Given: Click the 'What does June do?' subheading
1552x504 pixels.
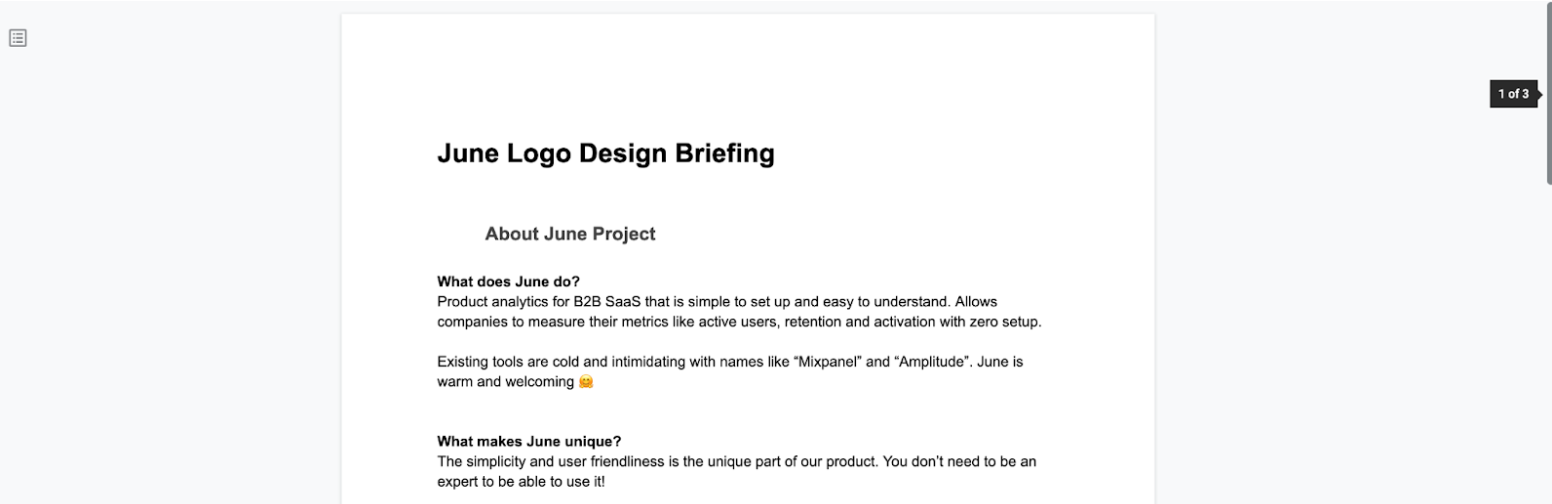Looking at the screenshot, I should click(508, 282).
